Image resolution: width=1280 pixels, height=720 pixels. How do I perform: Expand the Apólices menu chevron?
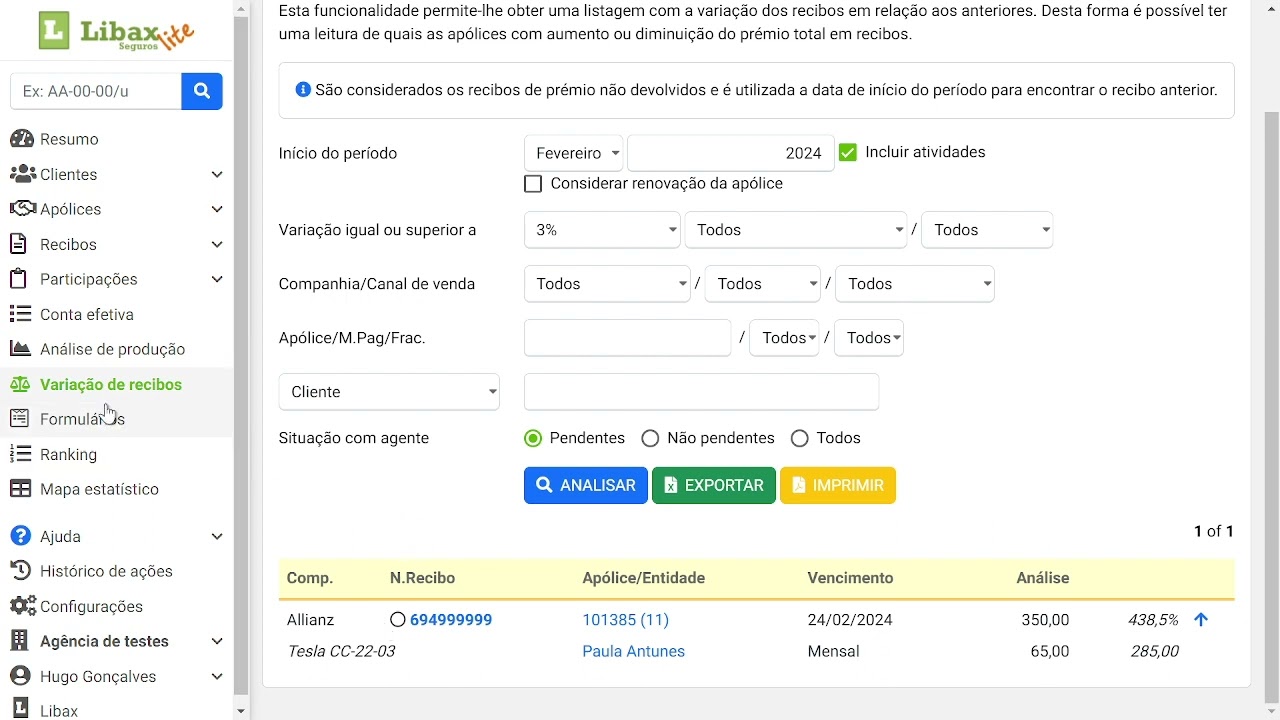click(217, 209)
